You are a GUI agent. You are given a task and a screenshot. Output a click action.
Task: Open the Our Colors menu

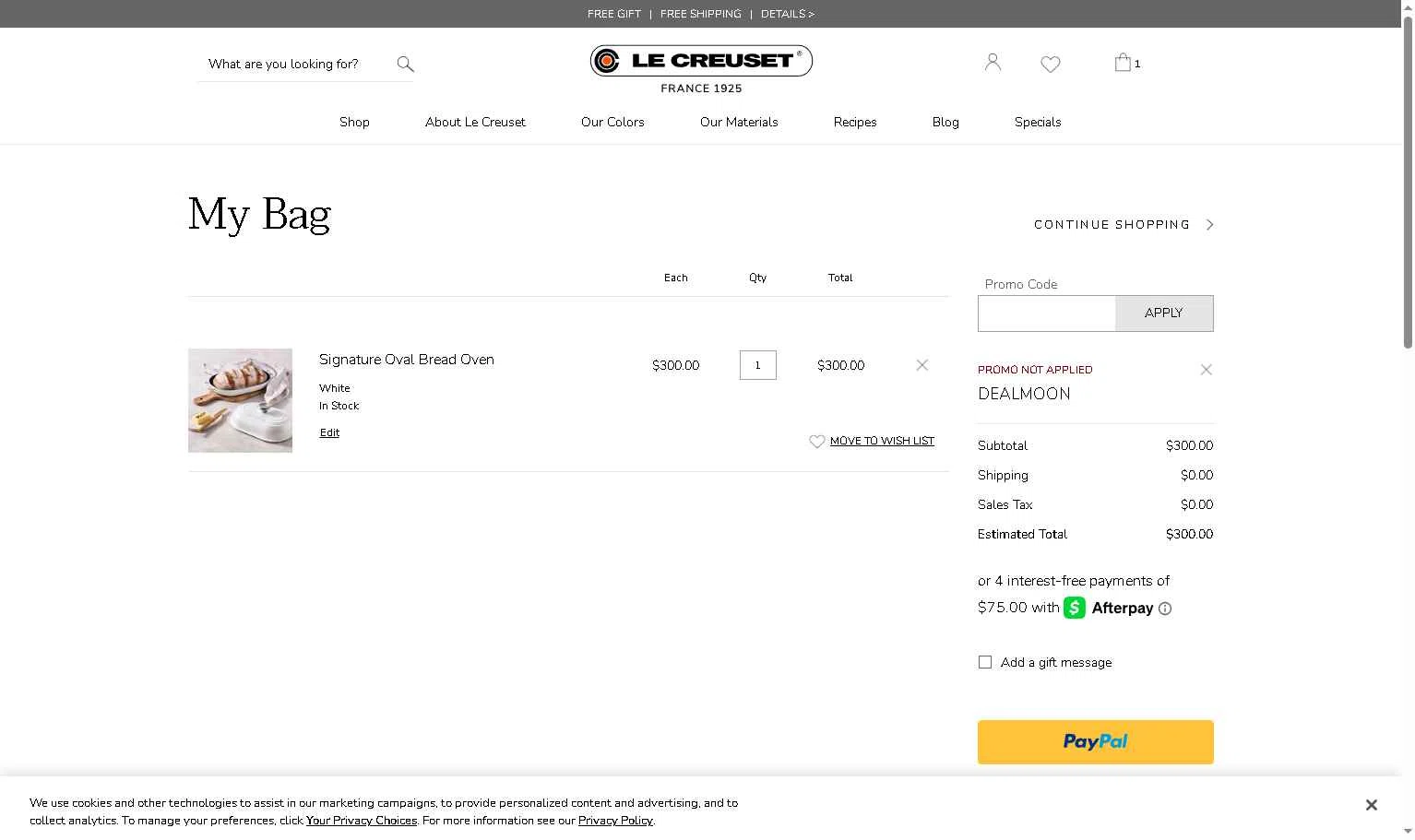[612, 122]
